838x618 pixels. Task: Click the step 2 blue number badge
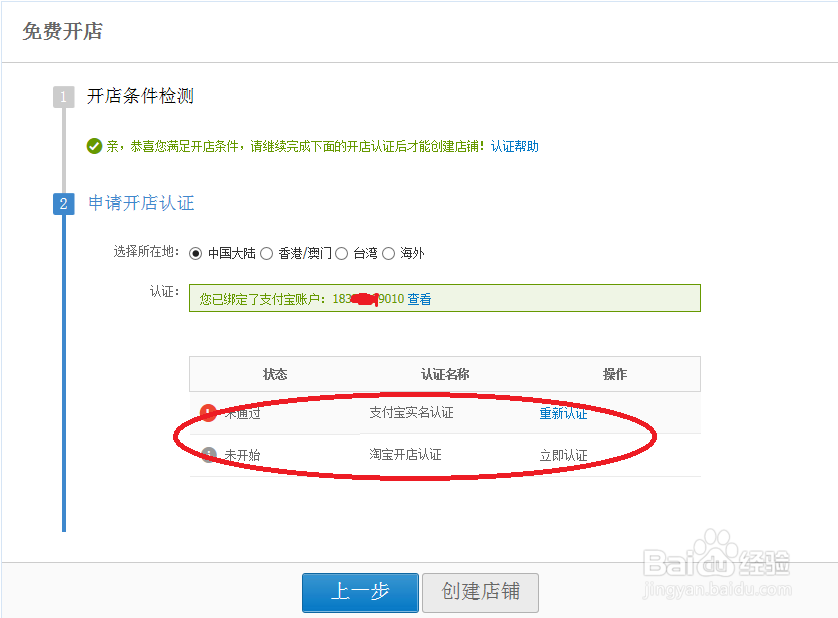[x=63, y=204]
